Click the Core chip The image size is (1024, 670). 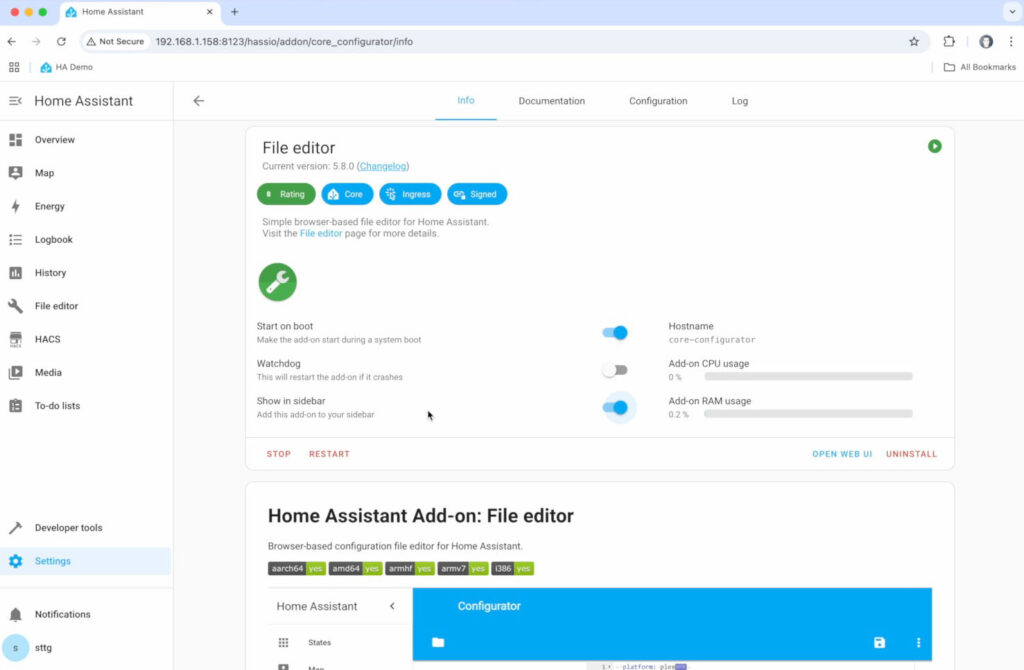tap(347, 194)
